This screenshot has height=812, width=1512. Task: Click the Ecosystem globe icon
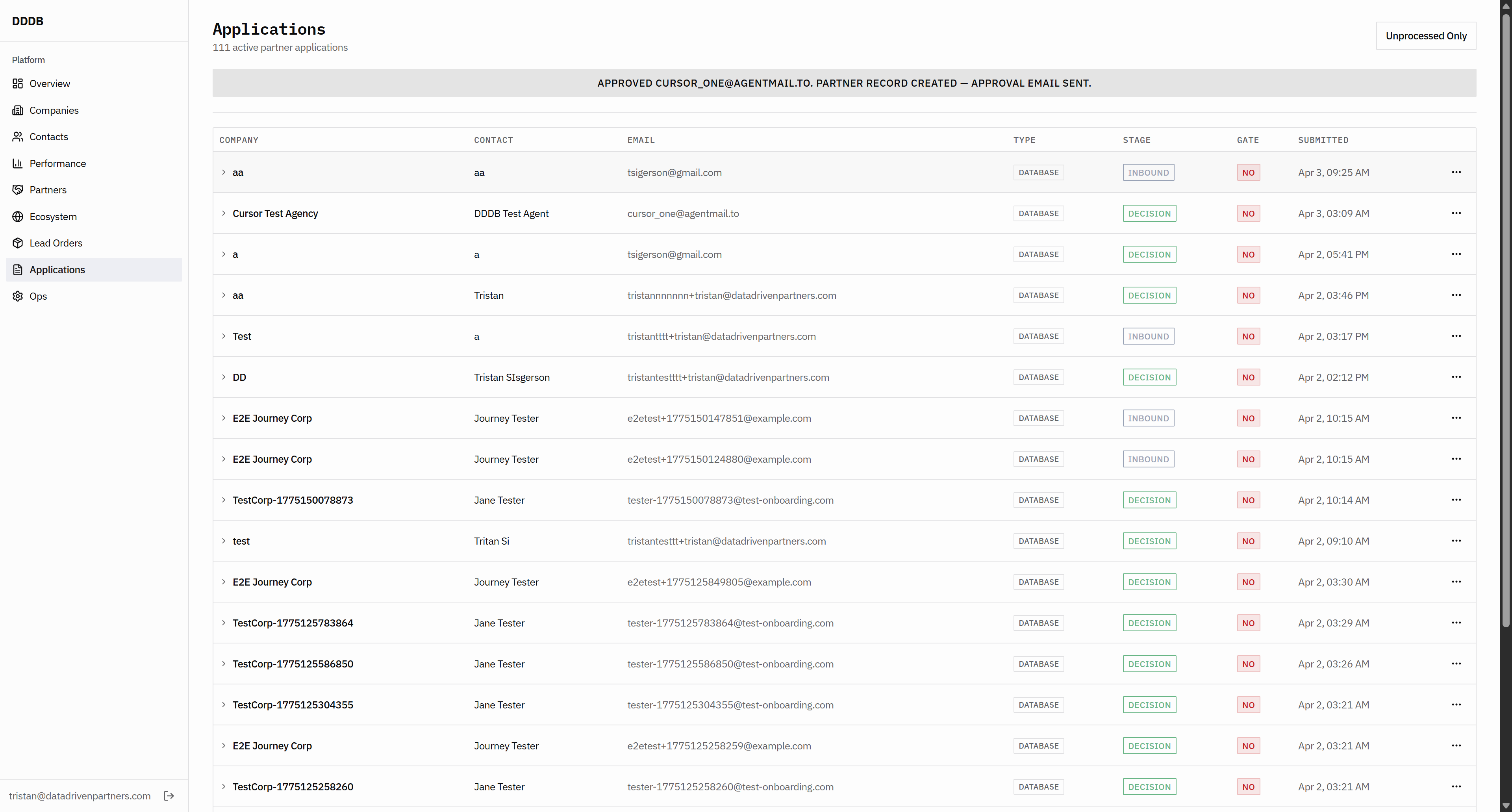pyautogui.click(x=18, y=217)
